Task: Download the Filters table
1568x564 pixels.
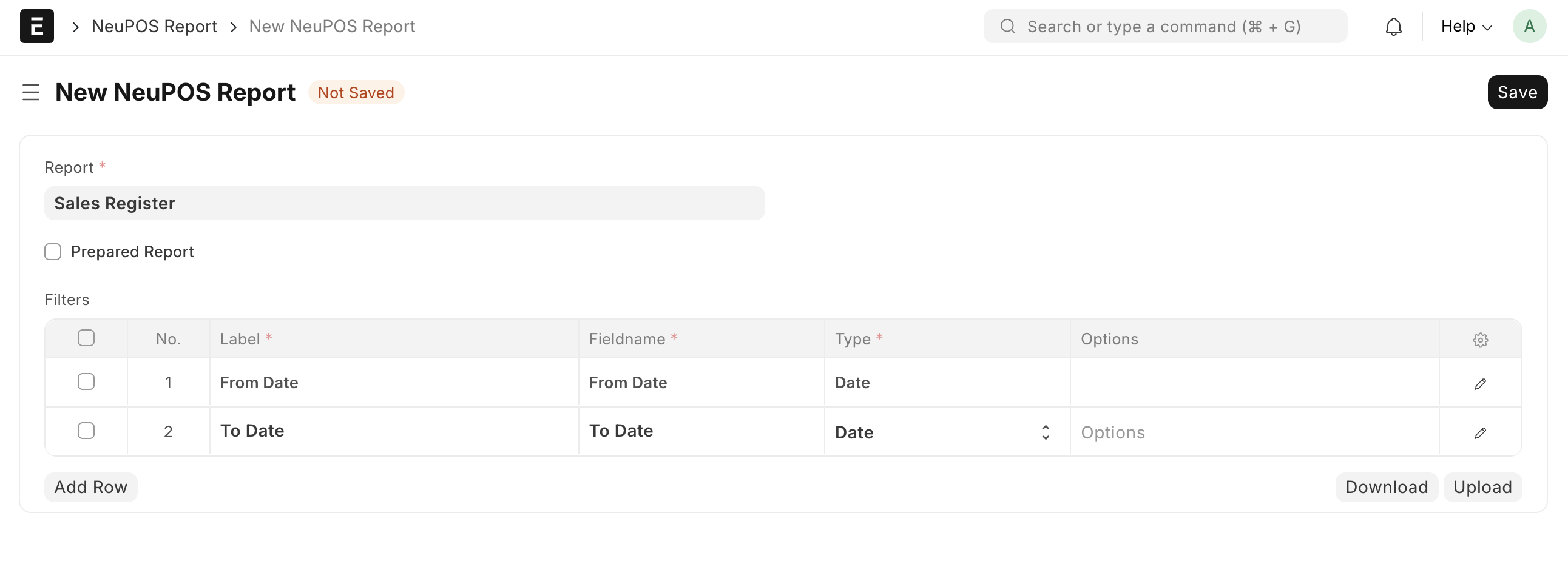Action: coord(1386,488)
